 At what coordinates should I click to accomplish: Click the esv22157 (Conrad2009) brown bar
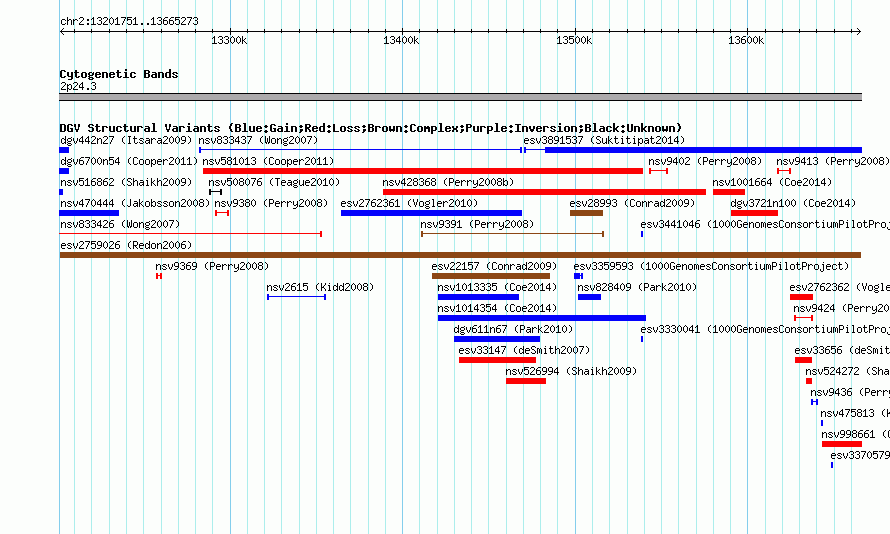(491, 276)
